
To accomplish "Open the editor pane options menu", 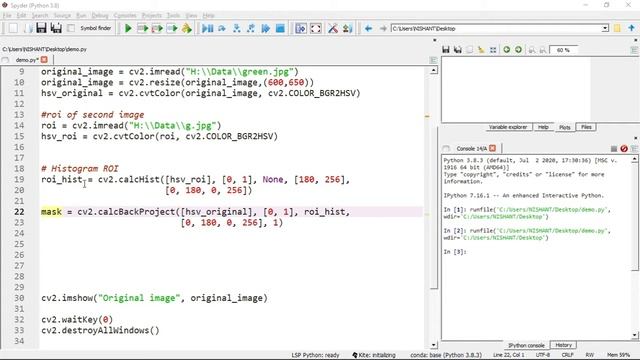I will 433,60.
